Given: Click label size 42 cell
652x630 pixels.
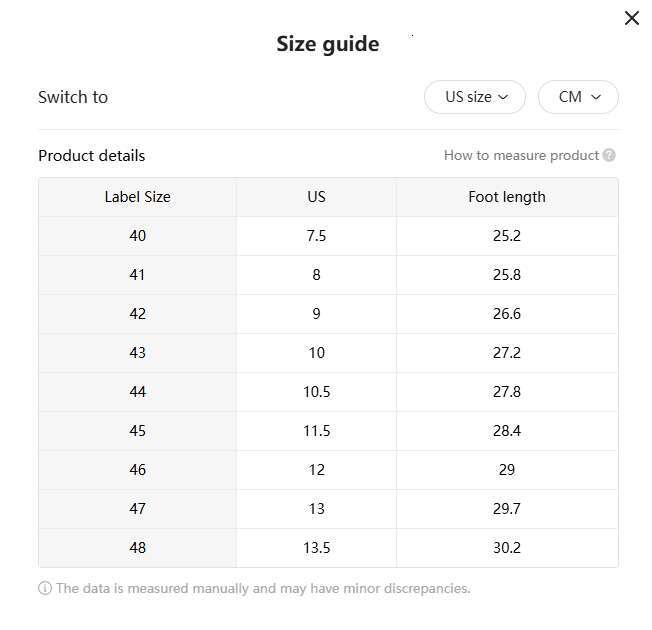Looking at the screenshot, I should click(137, 314).
